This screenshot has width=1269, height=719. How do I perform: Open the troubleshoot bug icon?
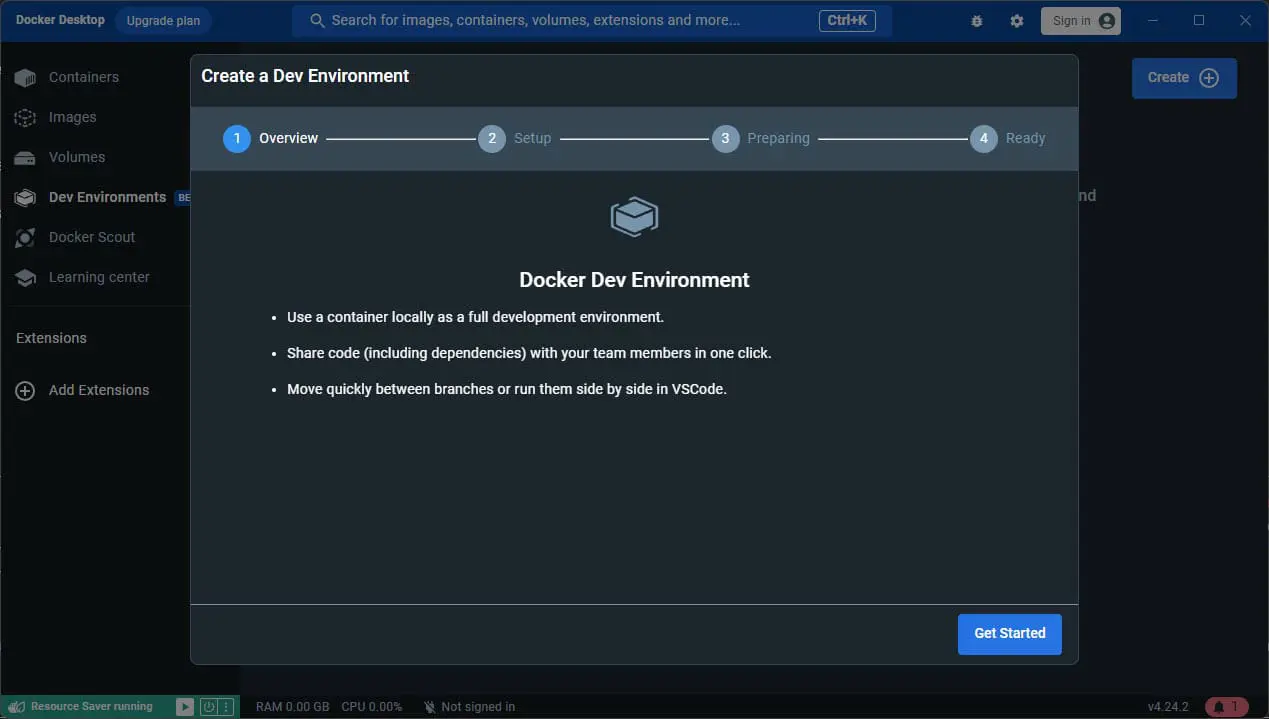coord(977,21)
